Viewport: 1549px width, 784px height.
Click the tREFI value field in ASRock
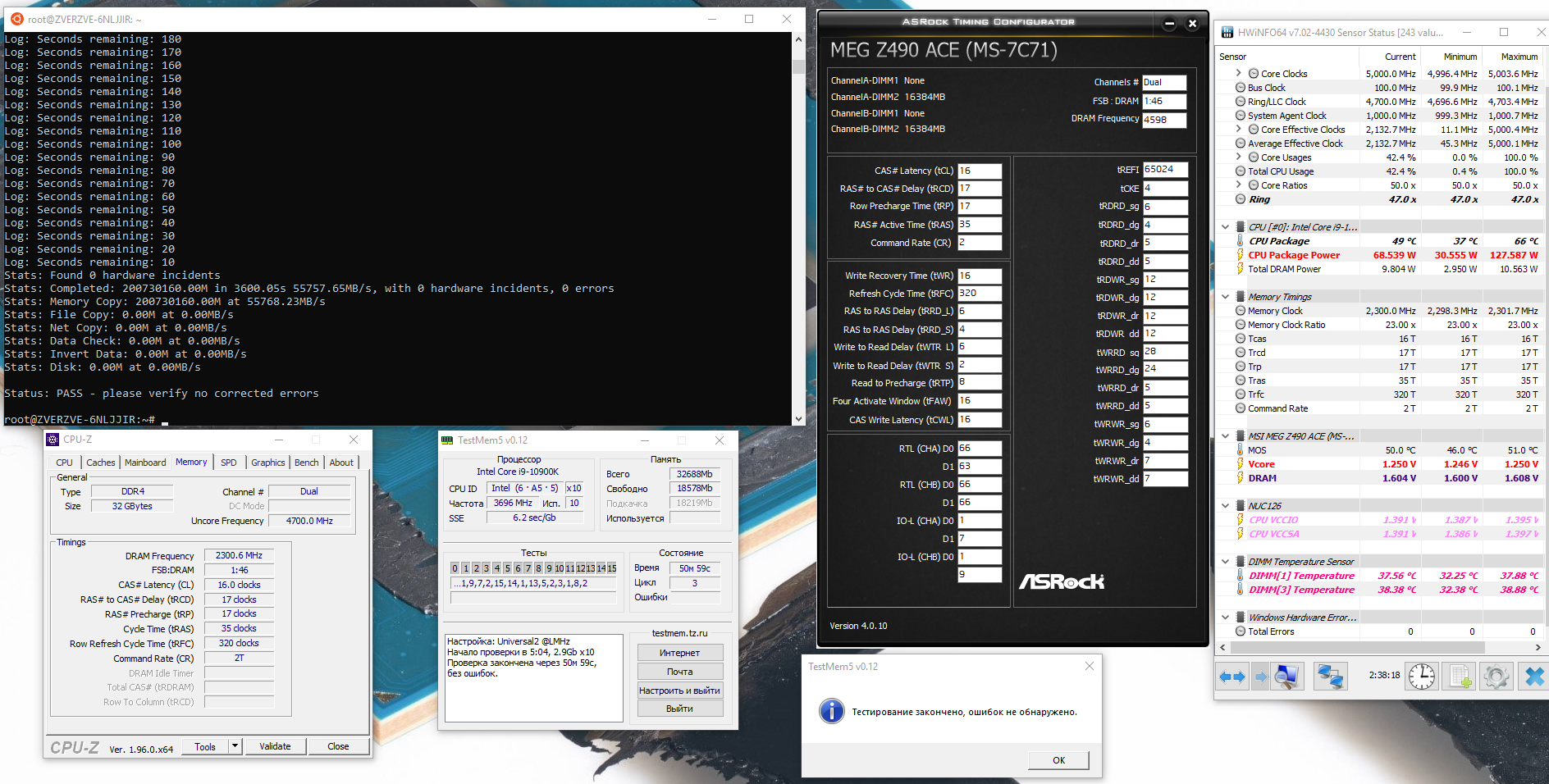pos(1165,170)
